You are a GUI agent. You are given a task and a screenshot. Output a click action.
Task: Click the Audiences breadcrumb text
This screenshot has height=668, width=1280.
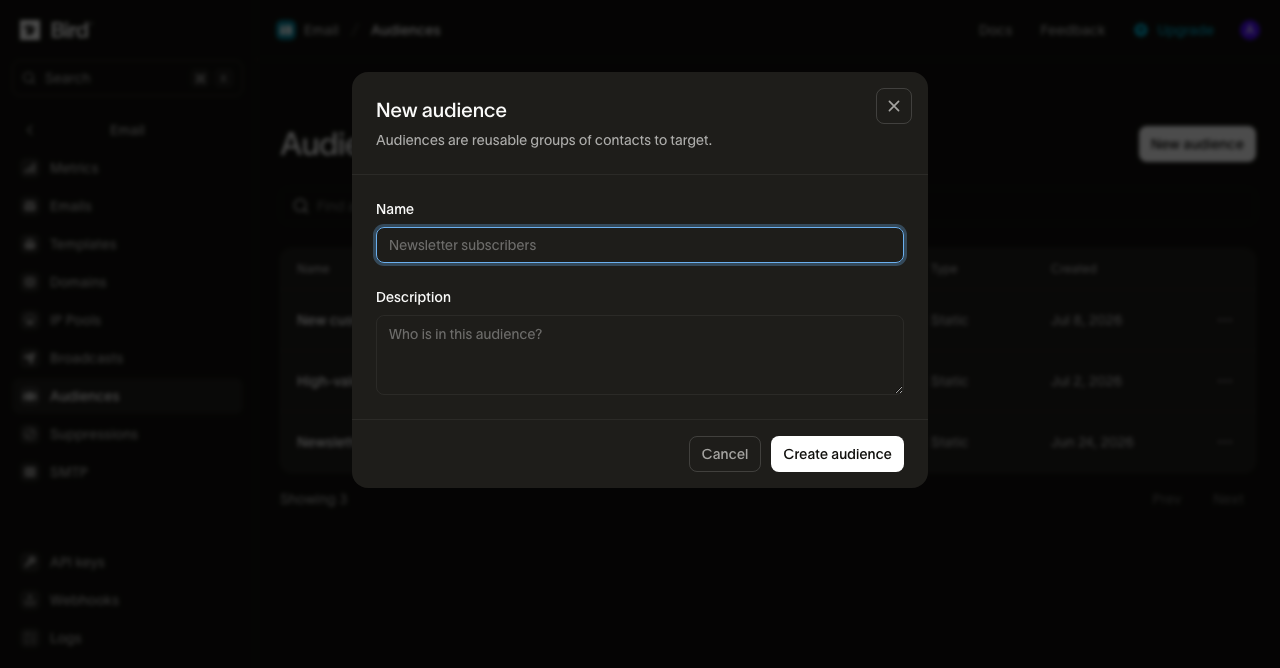(x=405, y=30)
